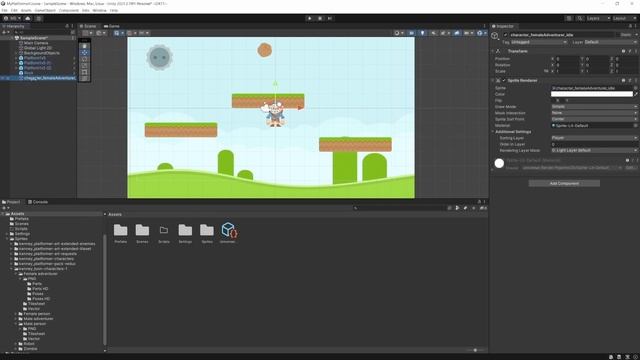
Task: Open the Layers dropdown in top toolbar
Action: 598,18
